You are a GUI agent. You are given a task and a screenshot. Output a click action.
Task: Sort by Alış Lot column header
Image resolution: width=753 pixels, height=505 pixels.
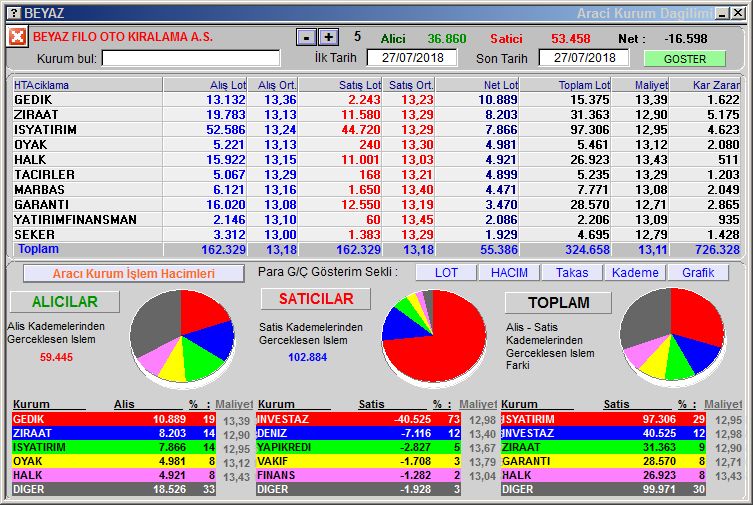[x=205, y=85]
